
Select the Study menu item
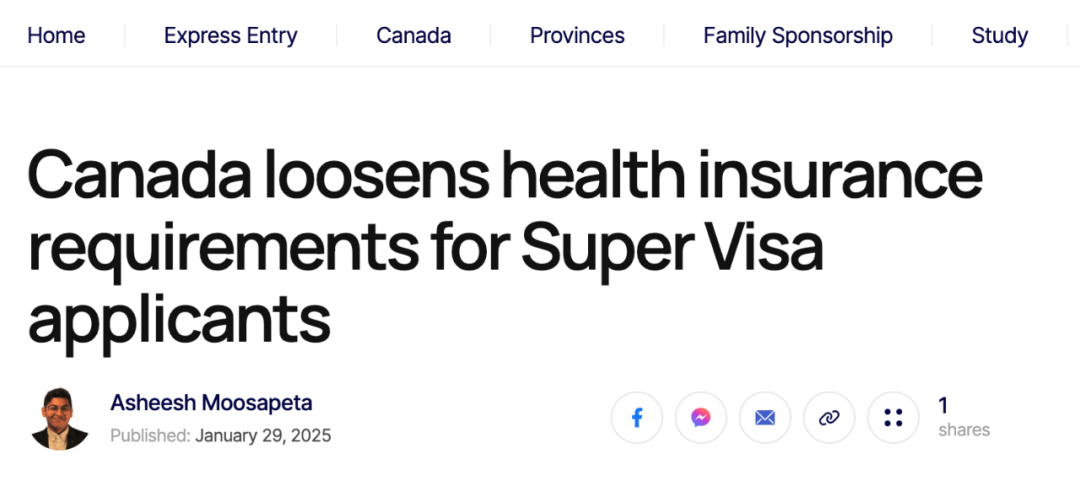(x=1000, y=35)
